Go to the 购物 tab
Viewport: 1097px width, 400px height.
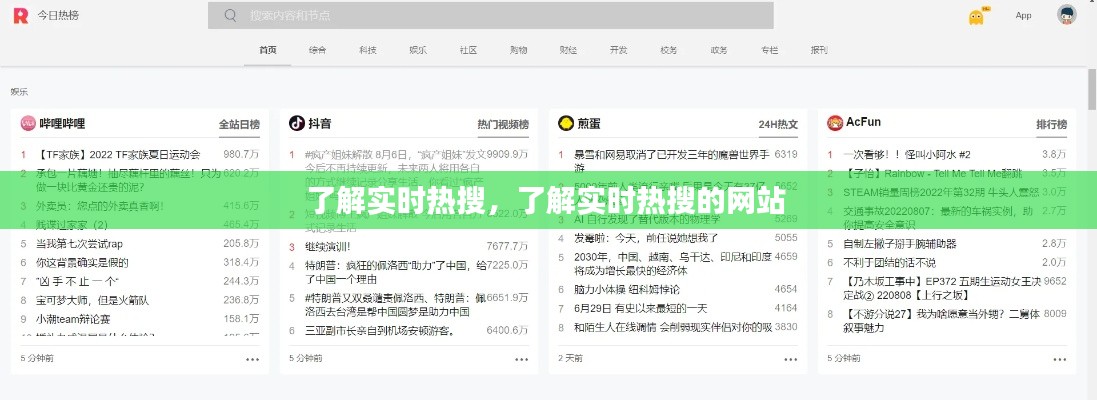click(518, 50)
